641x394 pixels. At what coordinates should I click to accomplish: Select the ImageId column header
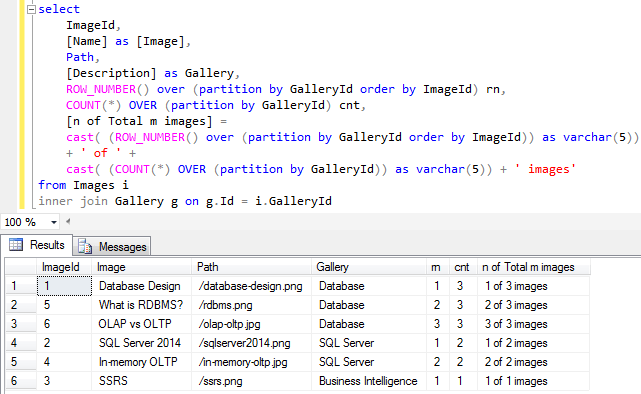coord(64,267)
